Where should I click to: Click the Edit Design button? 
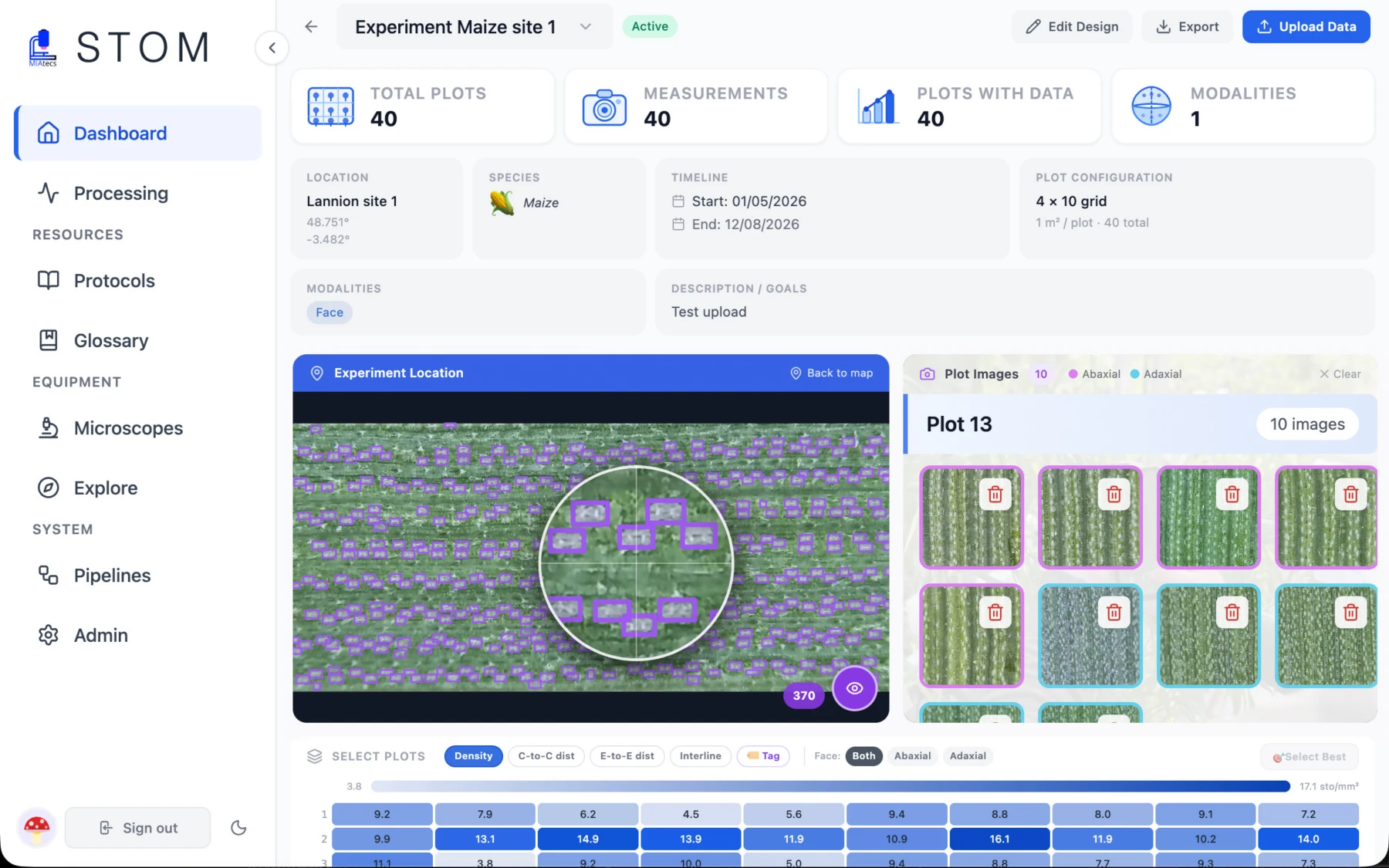coord(1071,27)
